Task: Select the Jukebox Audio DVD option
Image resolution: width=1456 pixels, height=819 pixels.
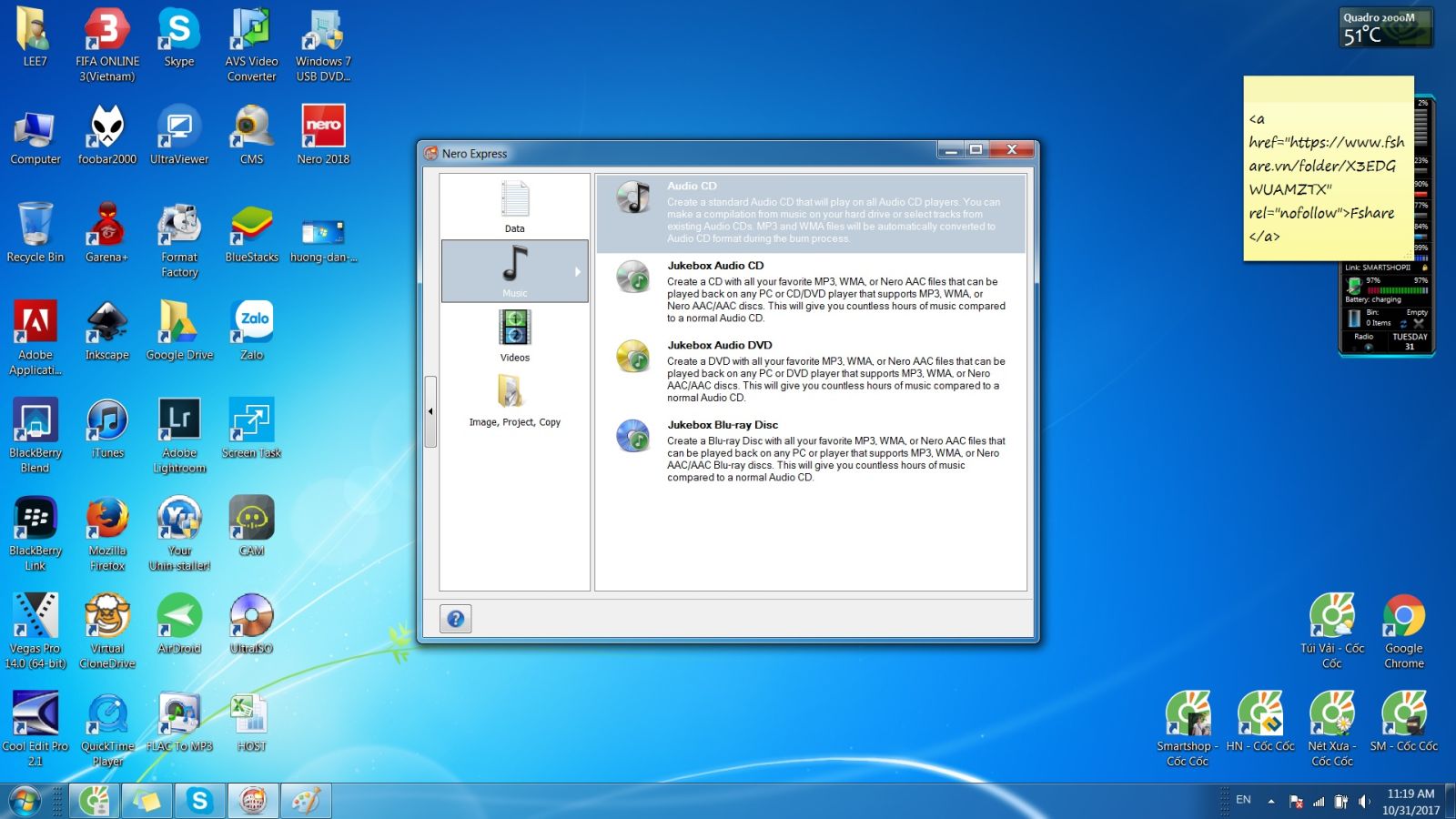Action: click(719, 346)
